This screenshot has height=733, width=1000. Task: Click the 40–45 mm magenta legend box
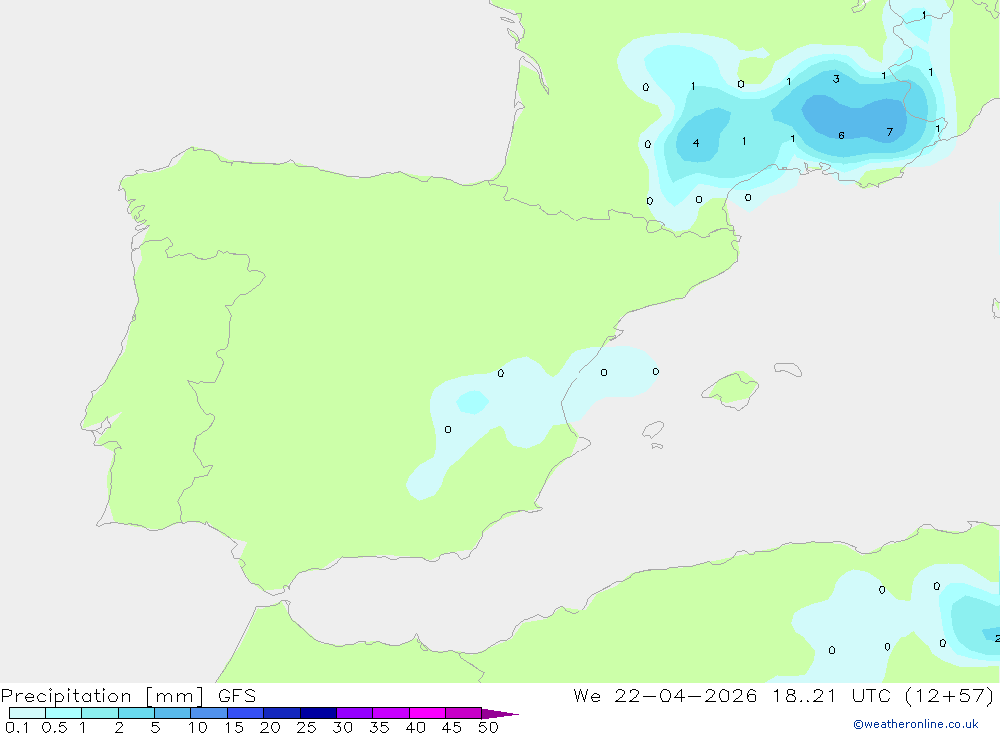427,713
